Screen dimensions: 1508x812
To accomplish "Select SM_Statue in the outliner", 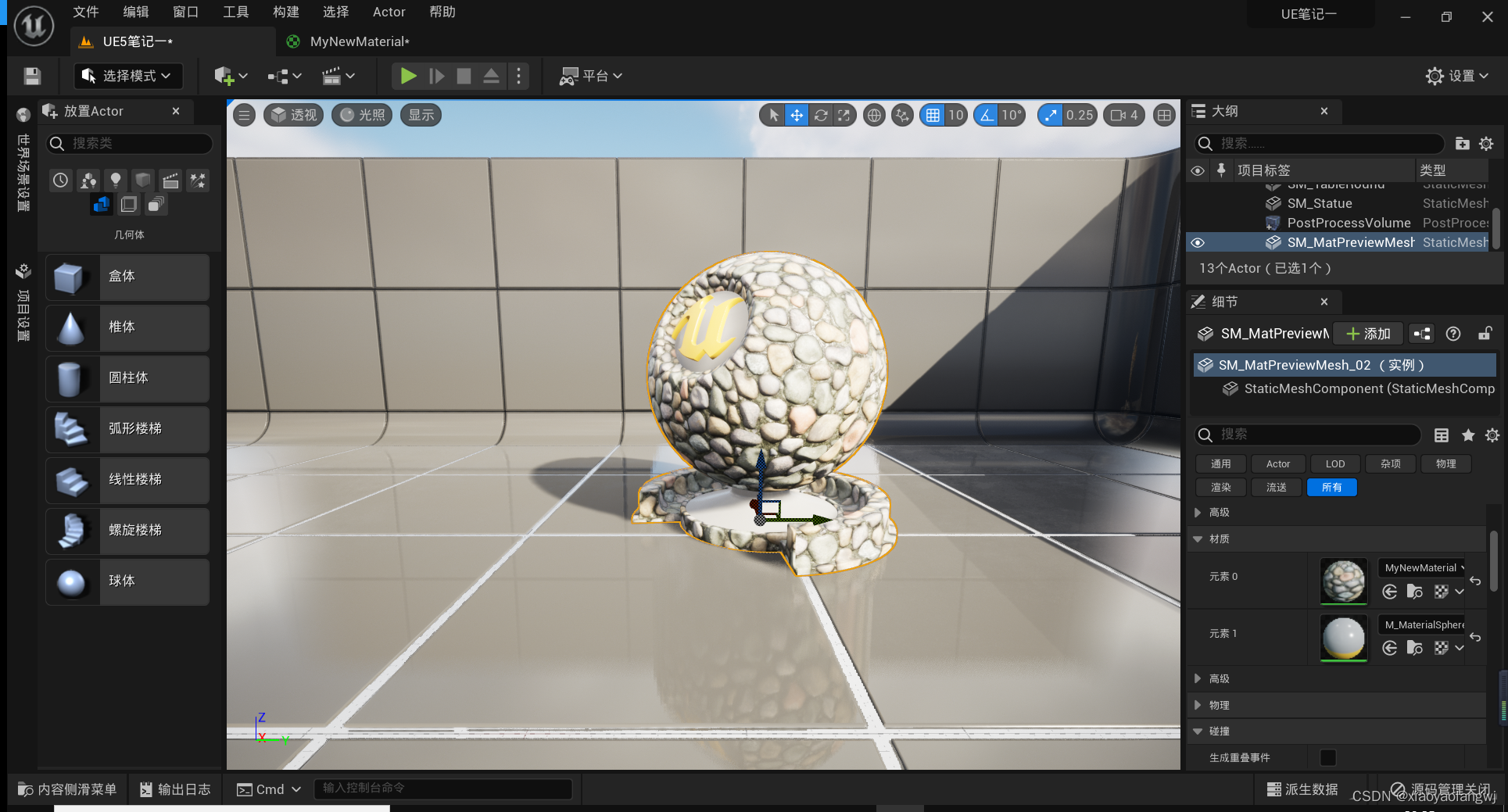I will (x=1320, y=203).
